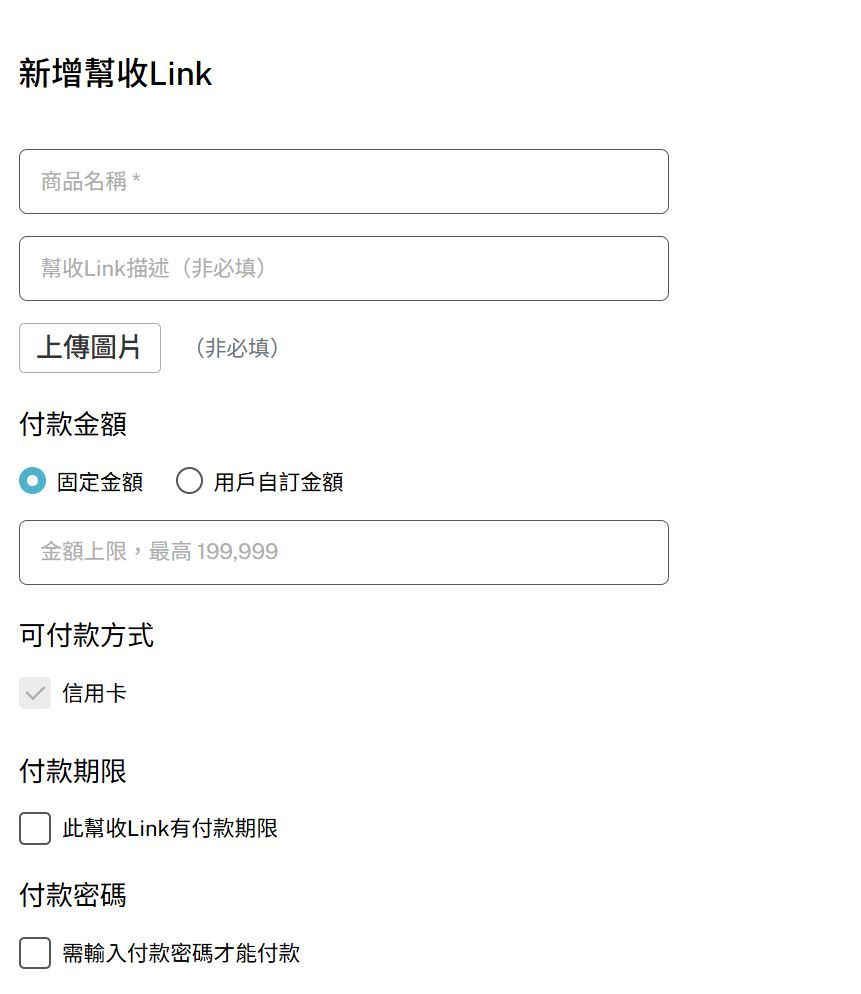861x994 pixels.
Task: Click the 金額上限 amount input field
Action: 344,552
